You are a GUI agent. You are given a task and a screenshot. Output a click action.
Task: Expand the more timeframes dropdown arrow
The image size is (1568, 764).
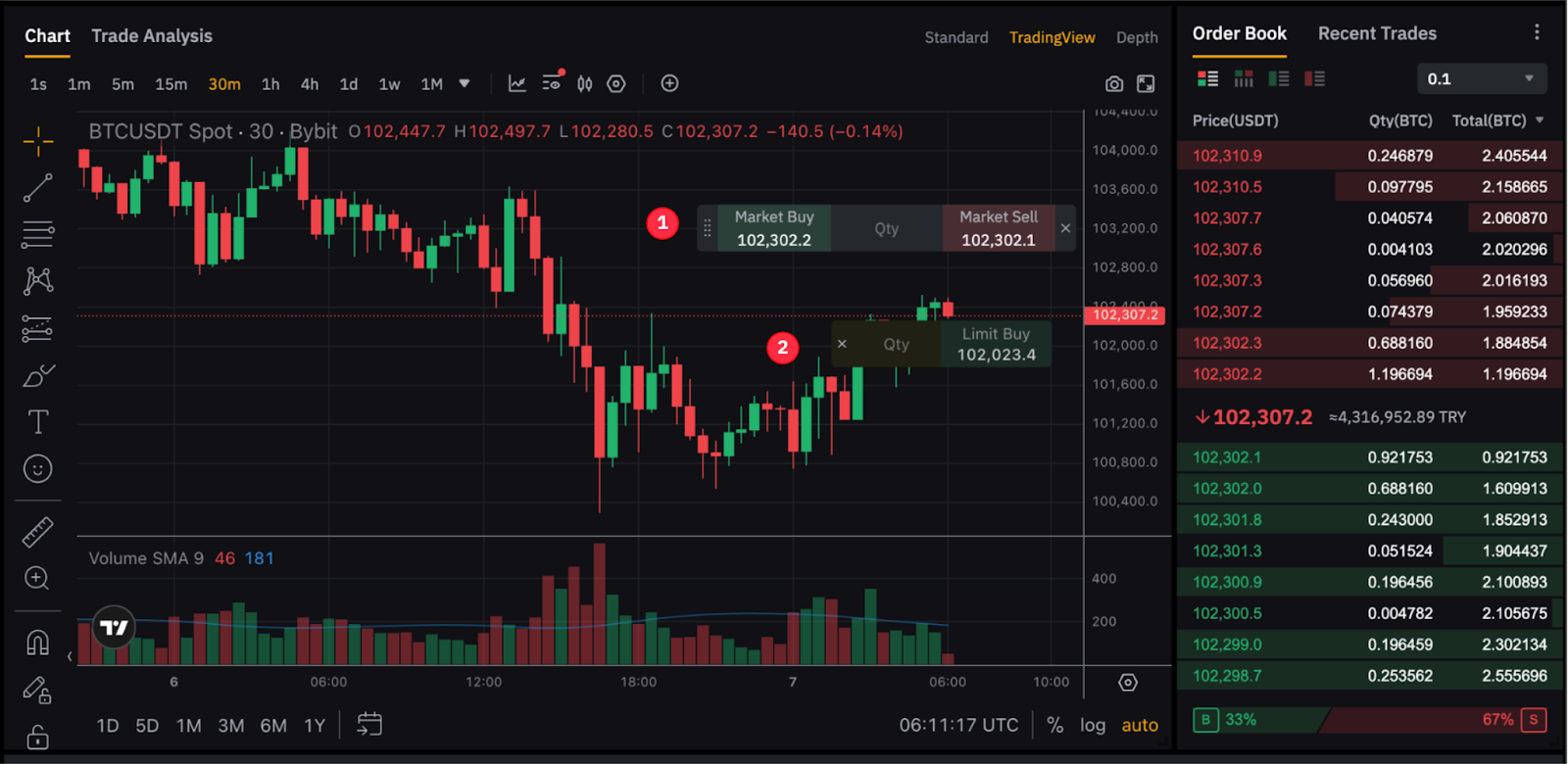pos(465,84)
